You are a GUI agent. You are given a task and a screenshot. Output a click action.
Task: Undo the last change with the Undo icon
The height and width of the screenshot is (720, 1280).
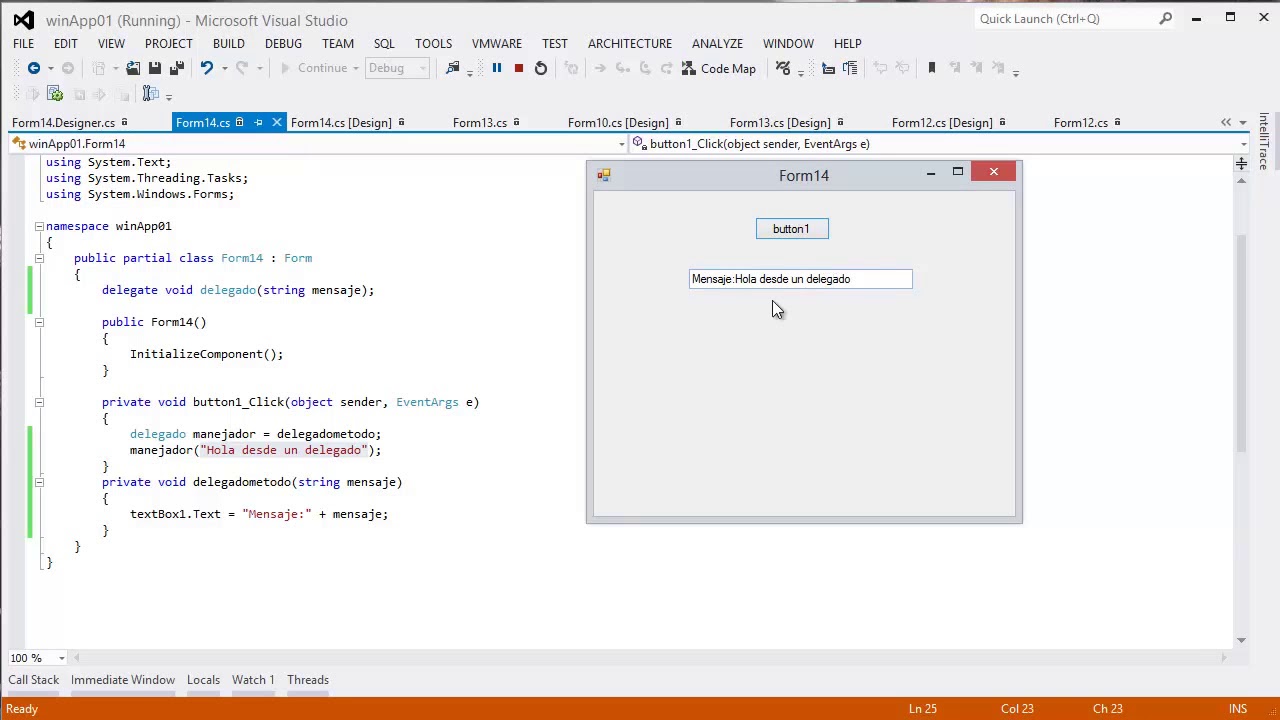(206, 68)
